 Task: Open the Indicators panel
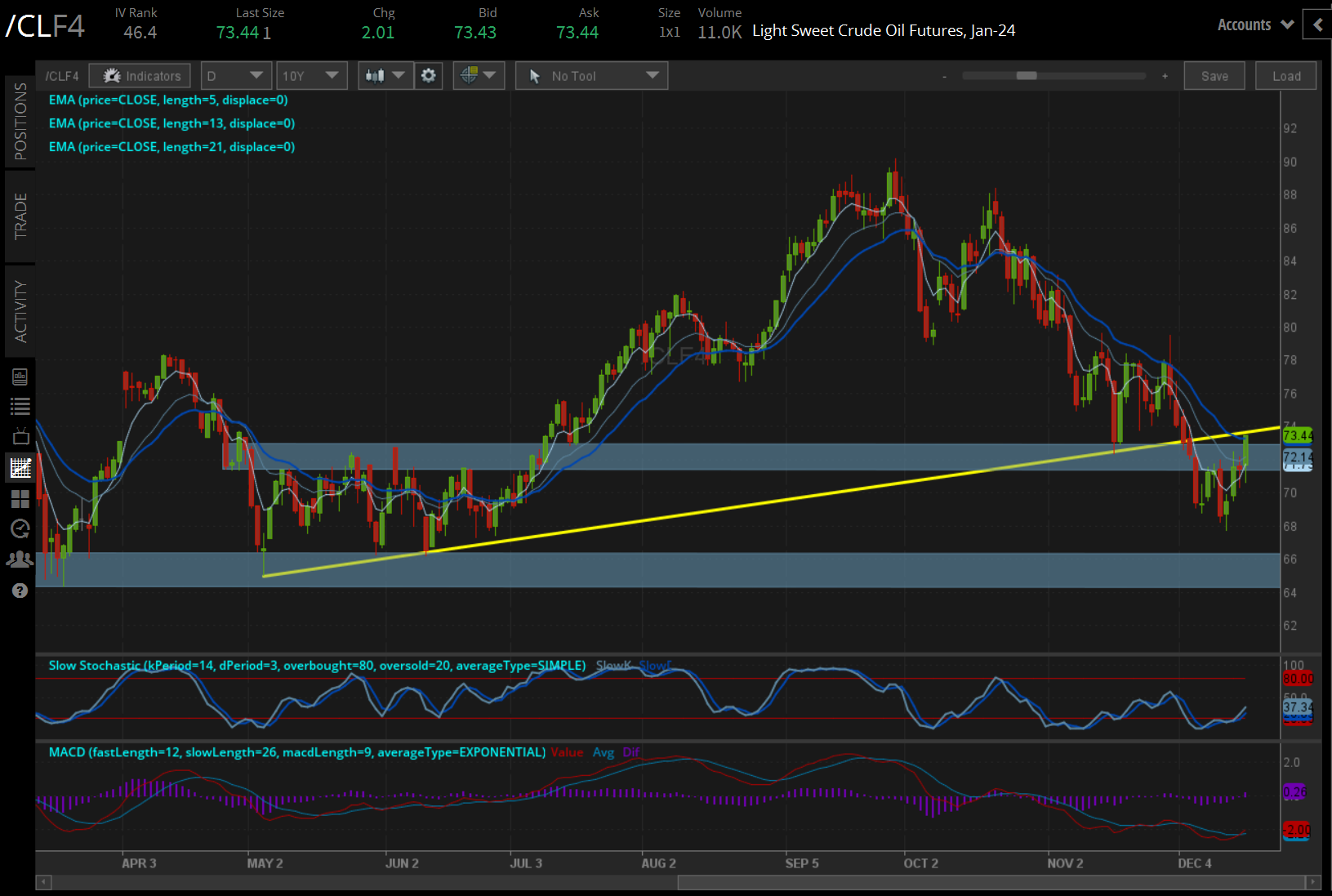tap(140, 76)
